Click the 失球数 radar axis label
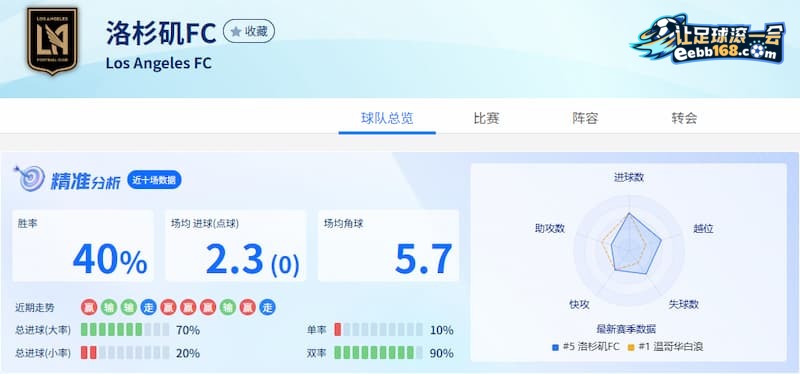The height and width of the screenshot is (374, 800). click(684, 305)
